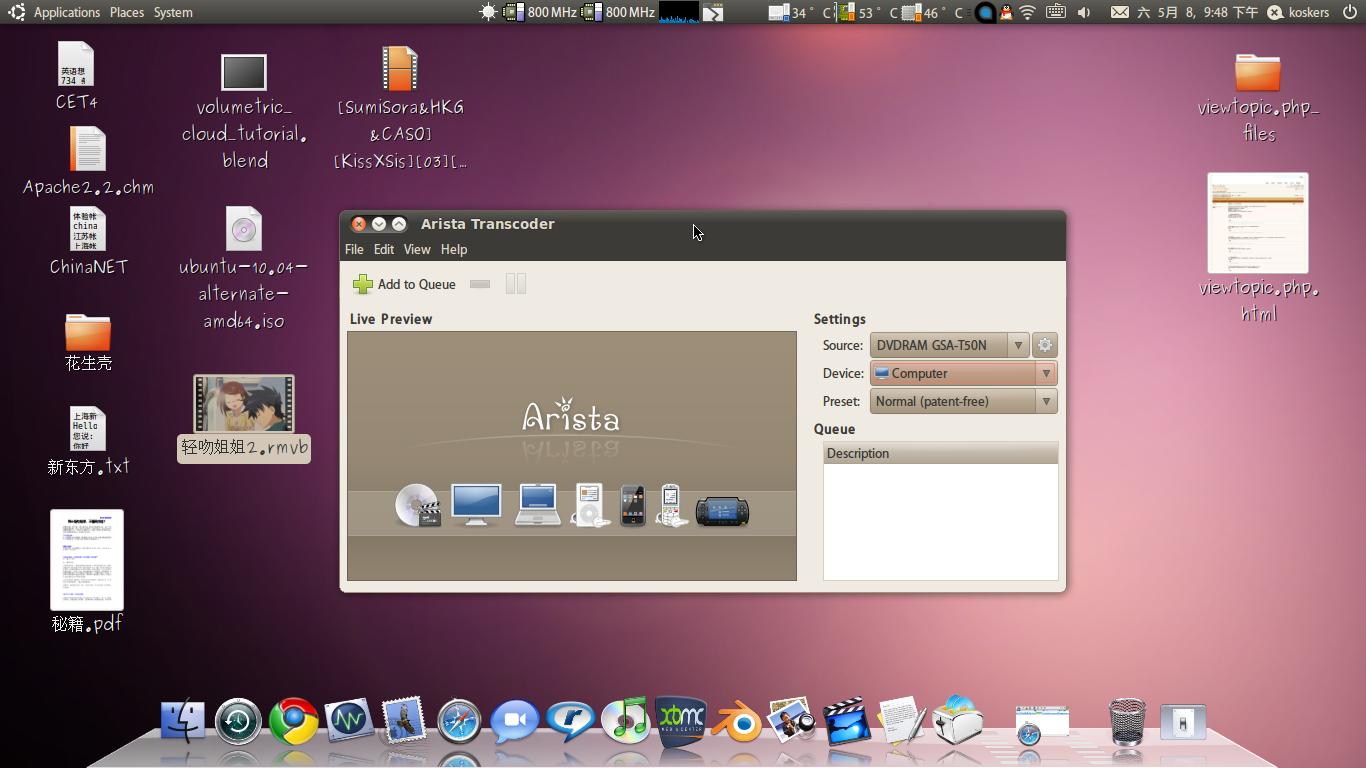Open the waveform monitor icon in dock
Screen dimensions: 1366x768
[x=348, y=720]
